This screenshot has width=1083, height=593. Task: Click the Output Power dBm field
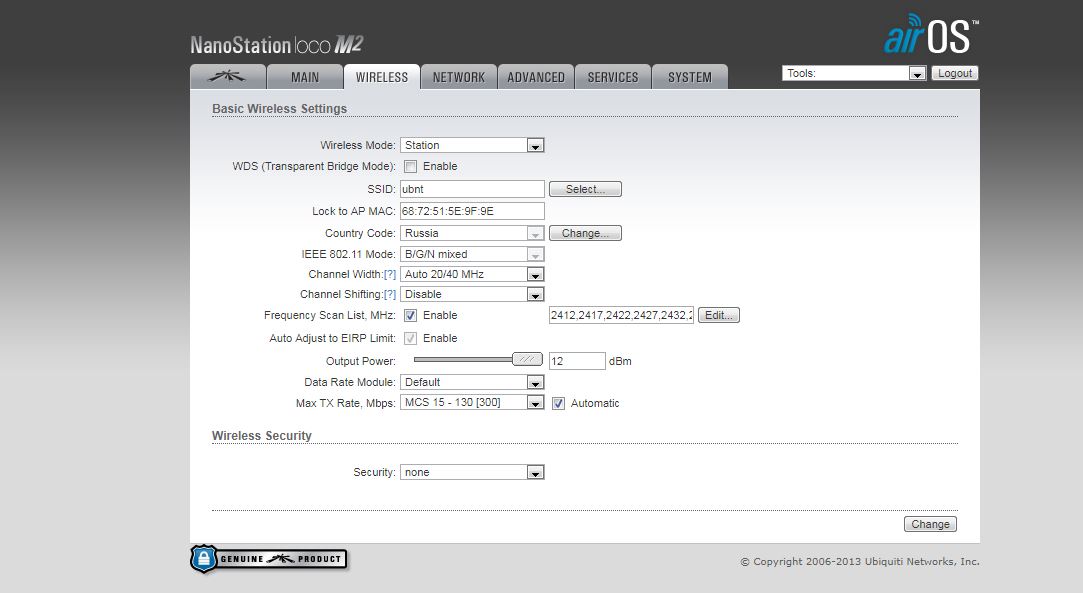coord(577,361)
